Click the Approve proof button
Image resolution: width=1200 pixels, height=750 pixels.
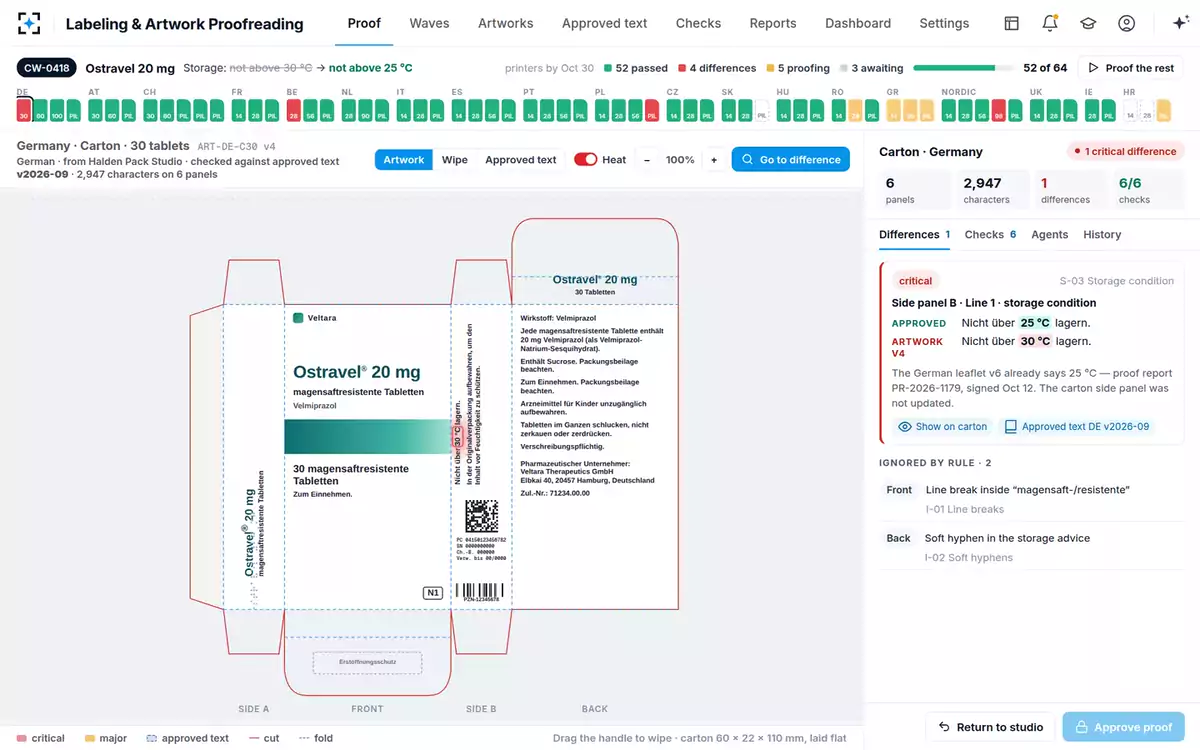coord(1124,727)
